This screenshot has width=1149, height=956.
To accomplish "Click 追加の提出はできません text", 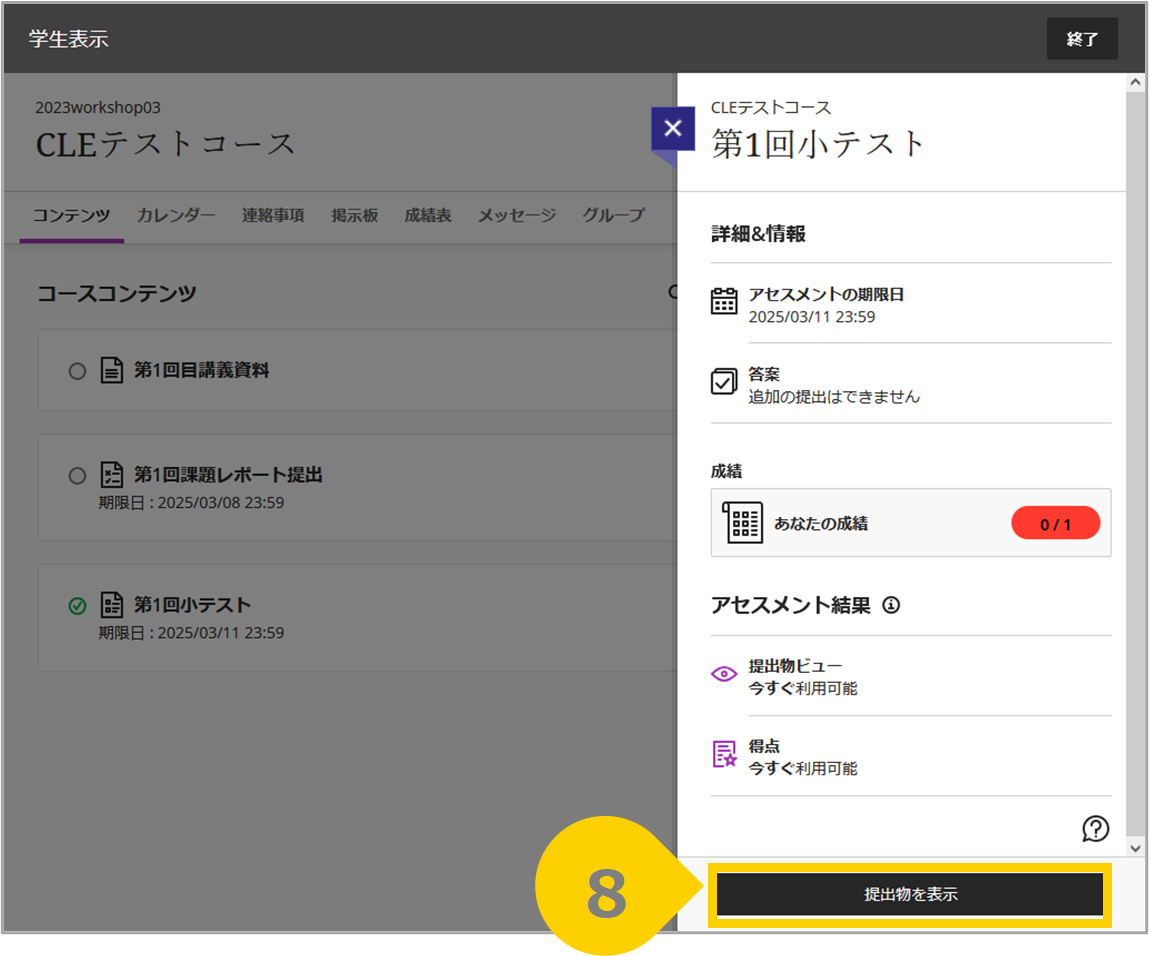I will [834, 396].
